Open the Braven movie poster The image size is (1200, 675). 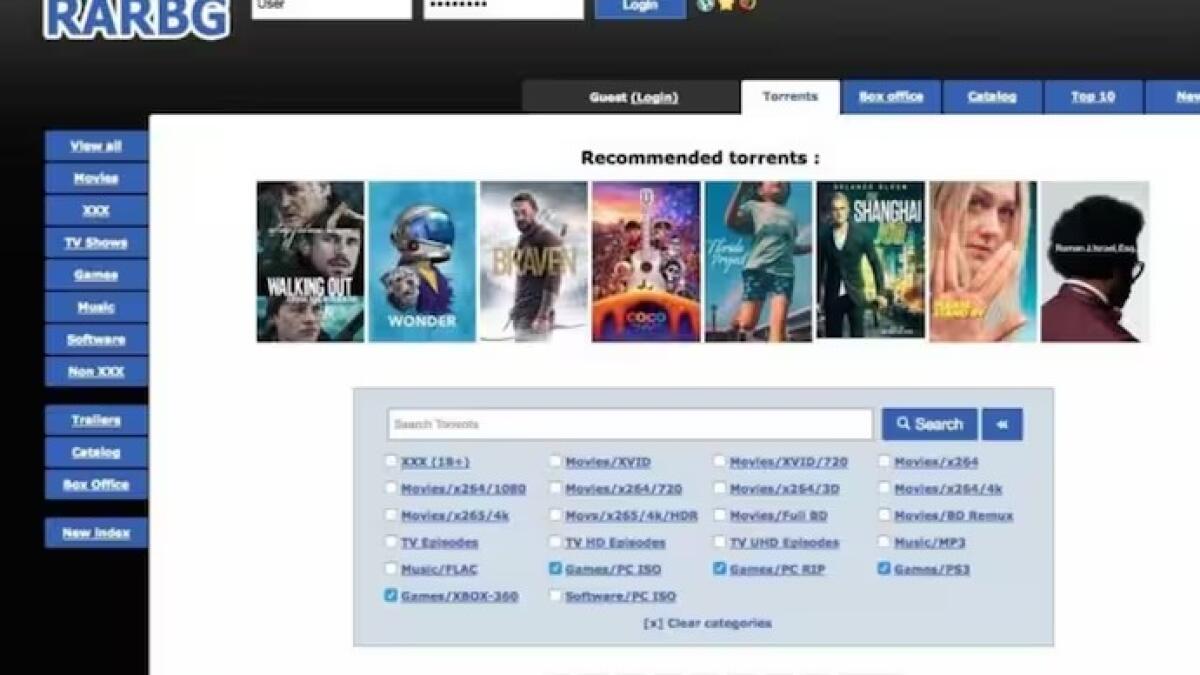[x=533, y=262]
